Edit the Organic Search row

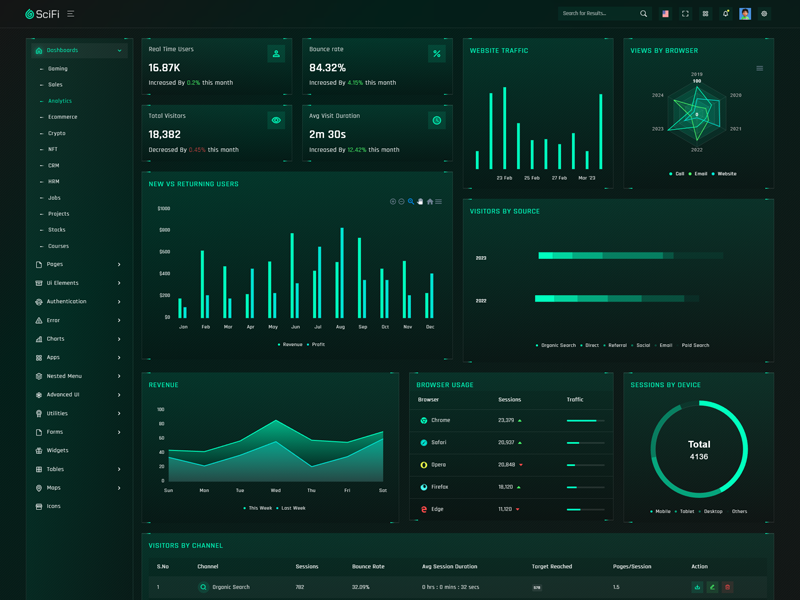click(x=712, y=587)
